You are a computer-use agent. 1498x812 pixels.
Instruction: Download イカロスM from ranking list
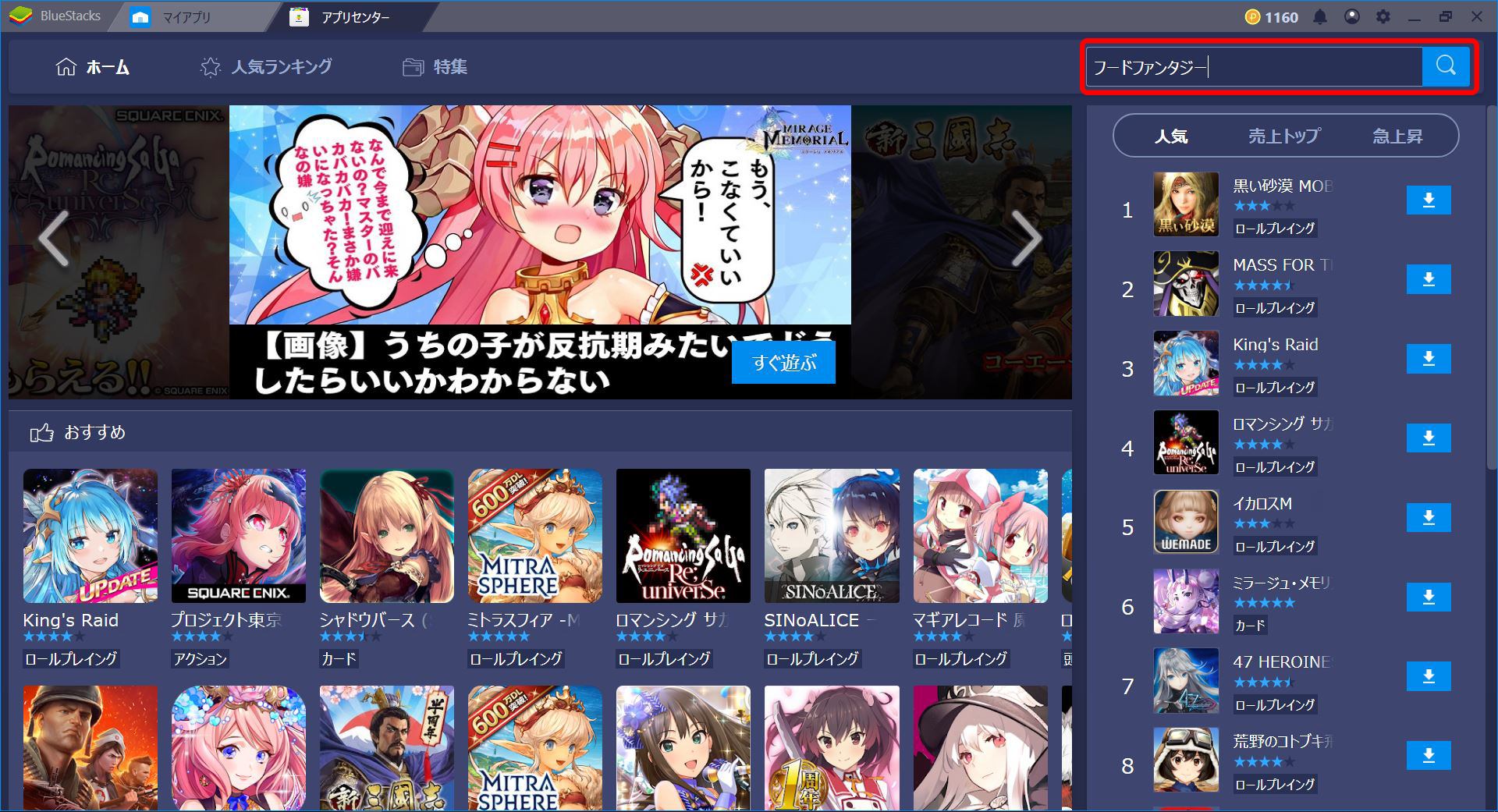1429,517
